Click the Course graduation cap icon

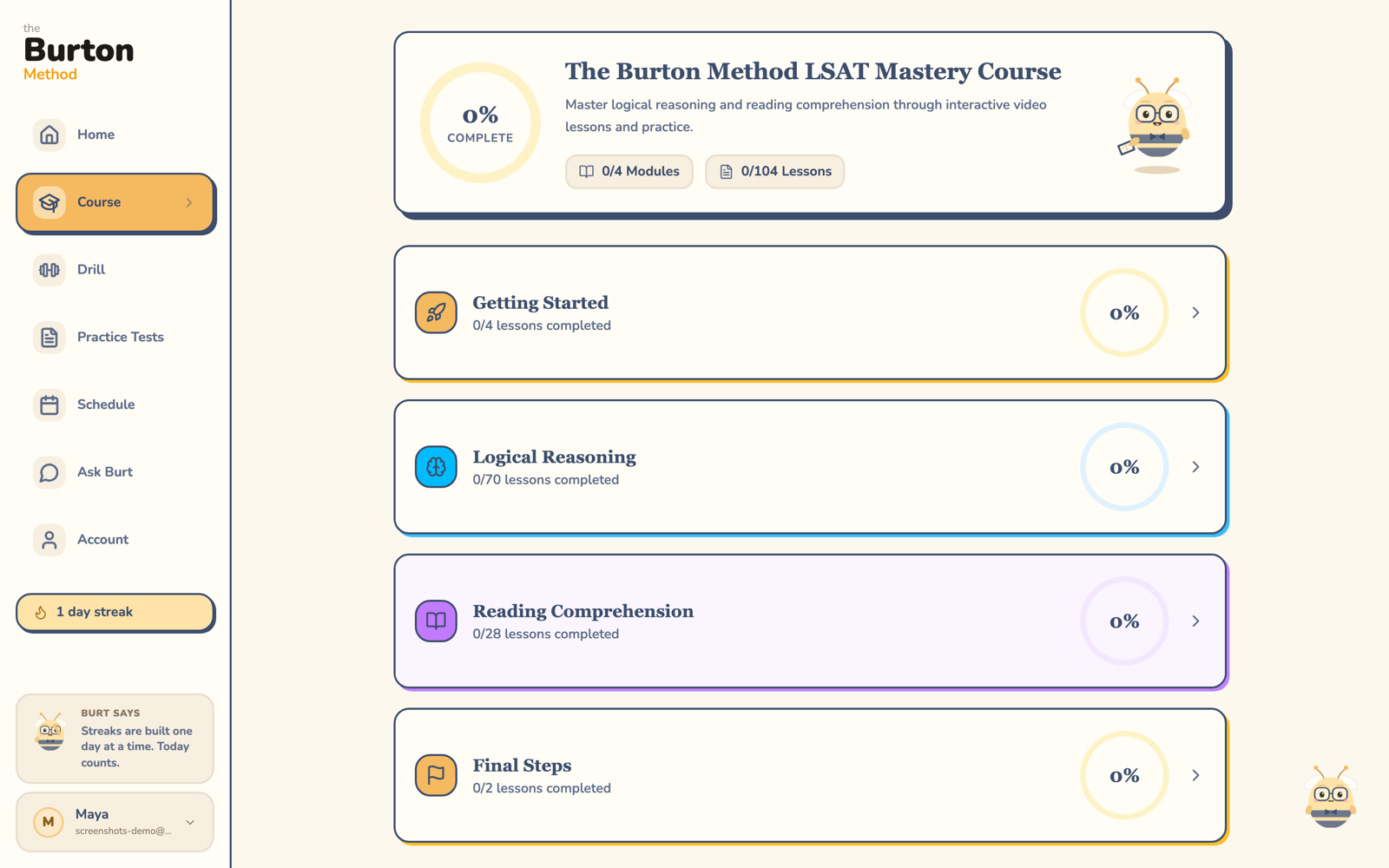49,202
